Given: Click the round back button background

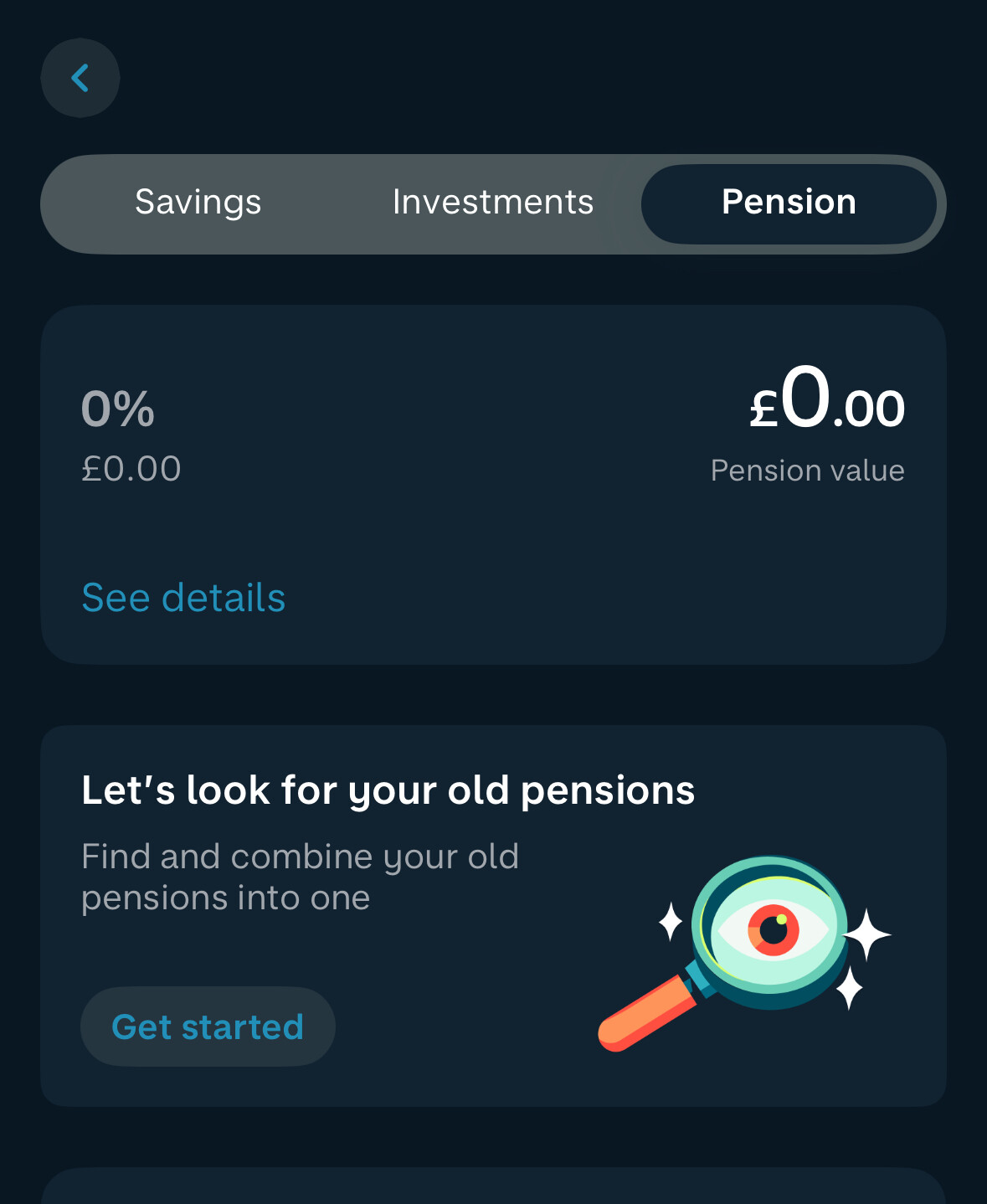Looking at the screenshot, I should click(x=80, y=78).
